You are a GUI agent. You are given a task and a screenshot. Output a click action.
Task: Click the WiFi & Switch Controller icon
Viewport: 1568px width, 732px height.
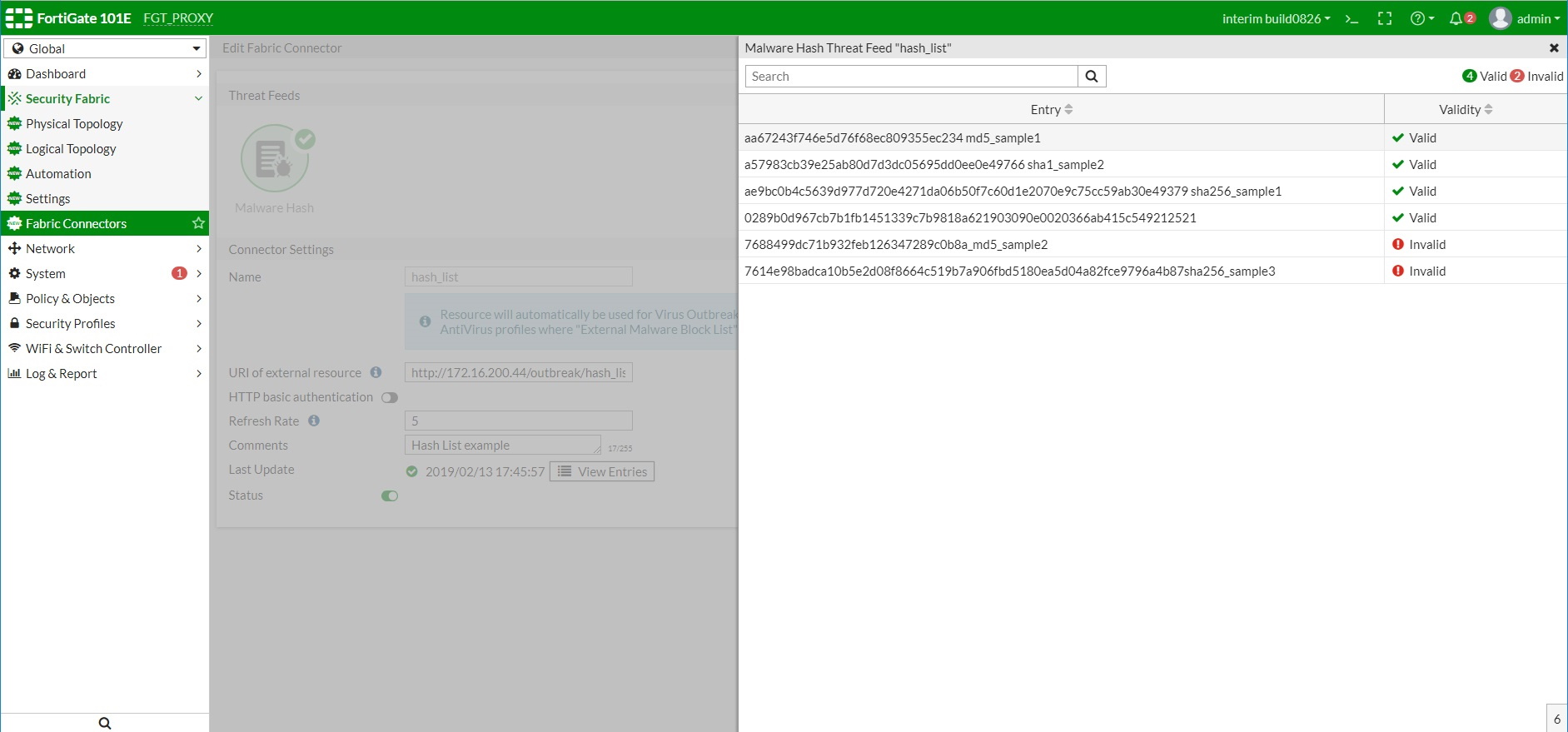(14, 348)
